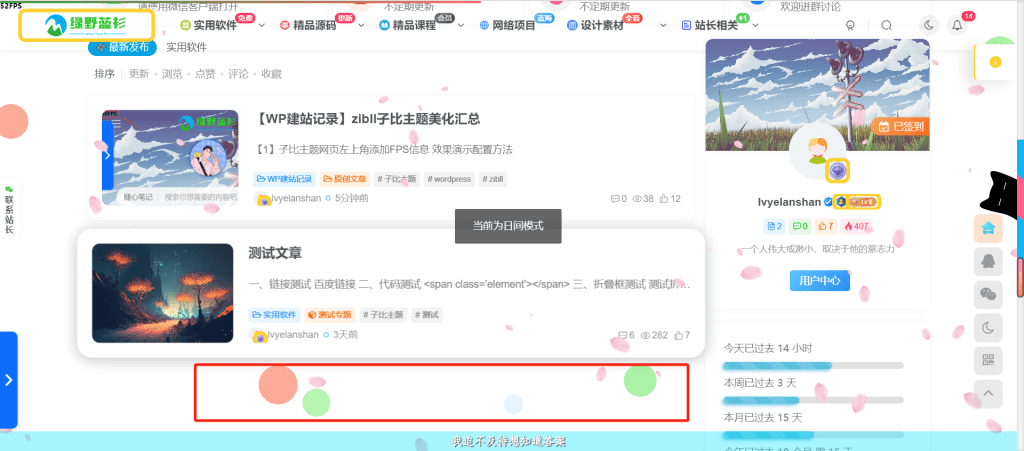
Task: Select the 实用软件 tab below header
Action: pos(186,47)
